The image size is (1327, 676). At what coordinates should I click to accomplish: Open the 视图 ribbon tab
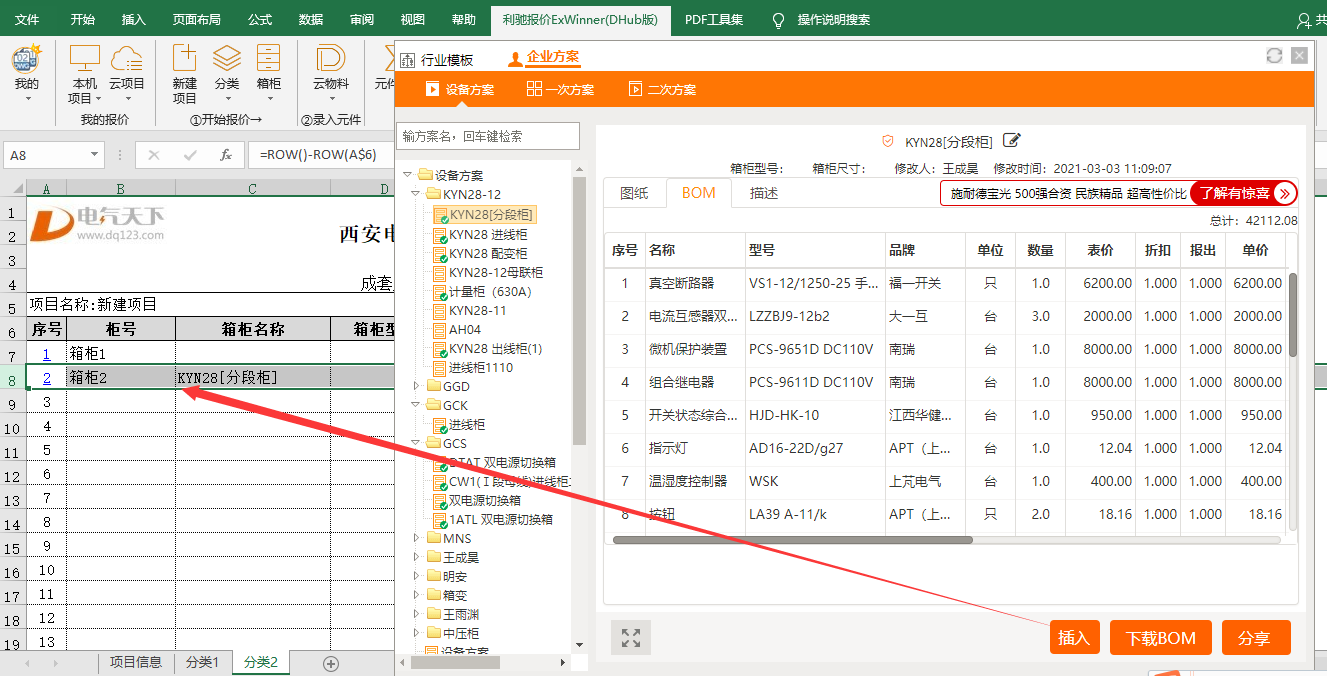pos(412,20)
